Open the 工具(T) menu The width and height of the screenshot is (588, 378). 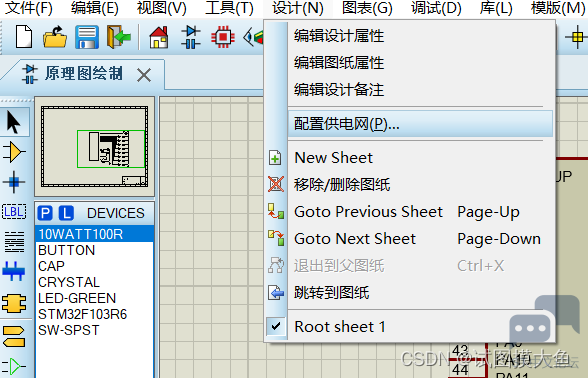click(x=229, y=8)
